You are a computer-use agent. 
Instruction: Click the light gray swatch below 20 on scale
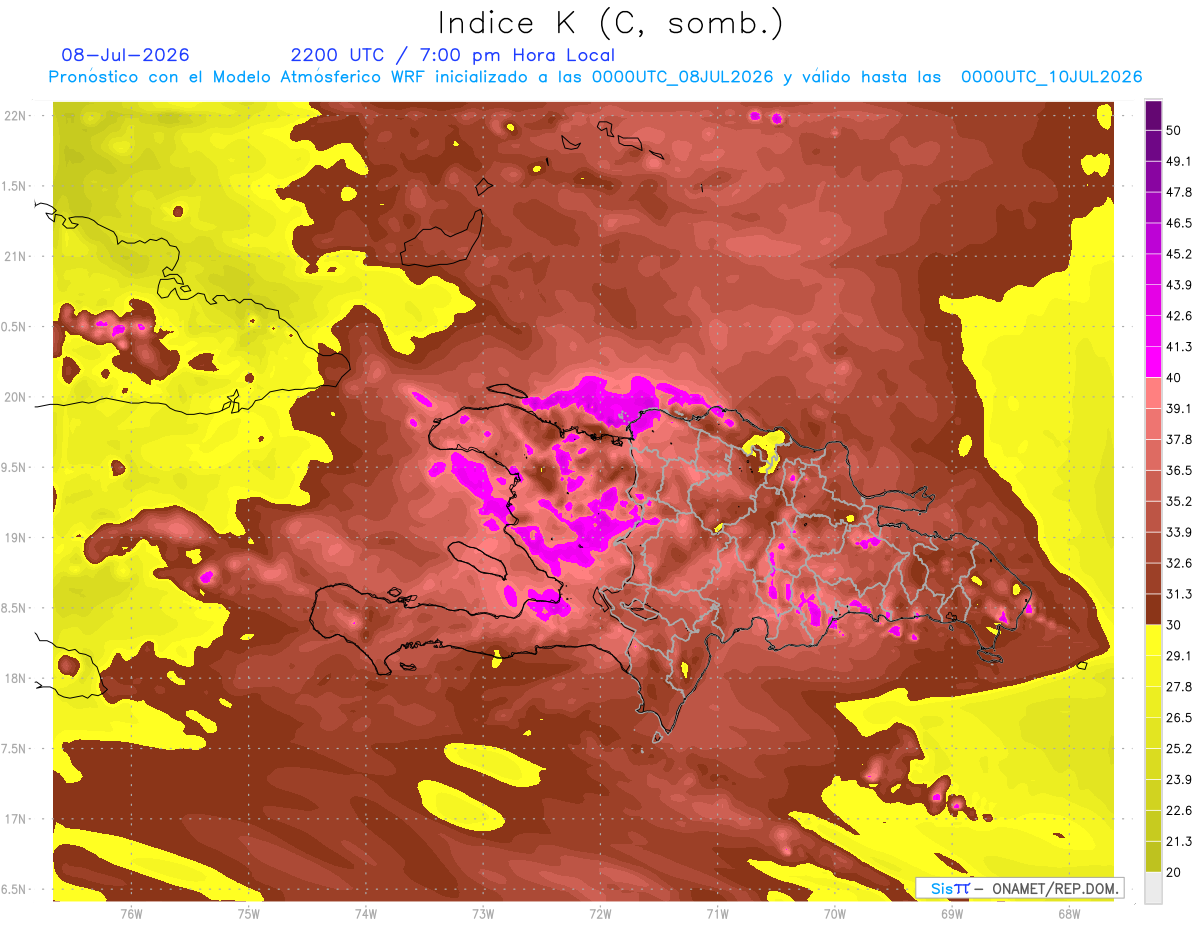1153,887
